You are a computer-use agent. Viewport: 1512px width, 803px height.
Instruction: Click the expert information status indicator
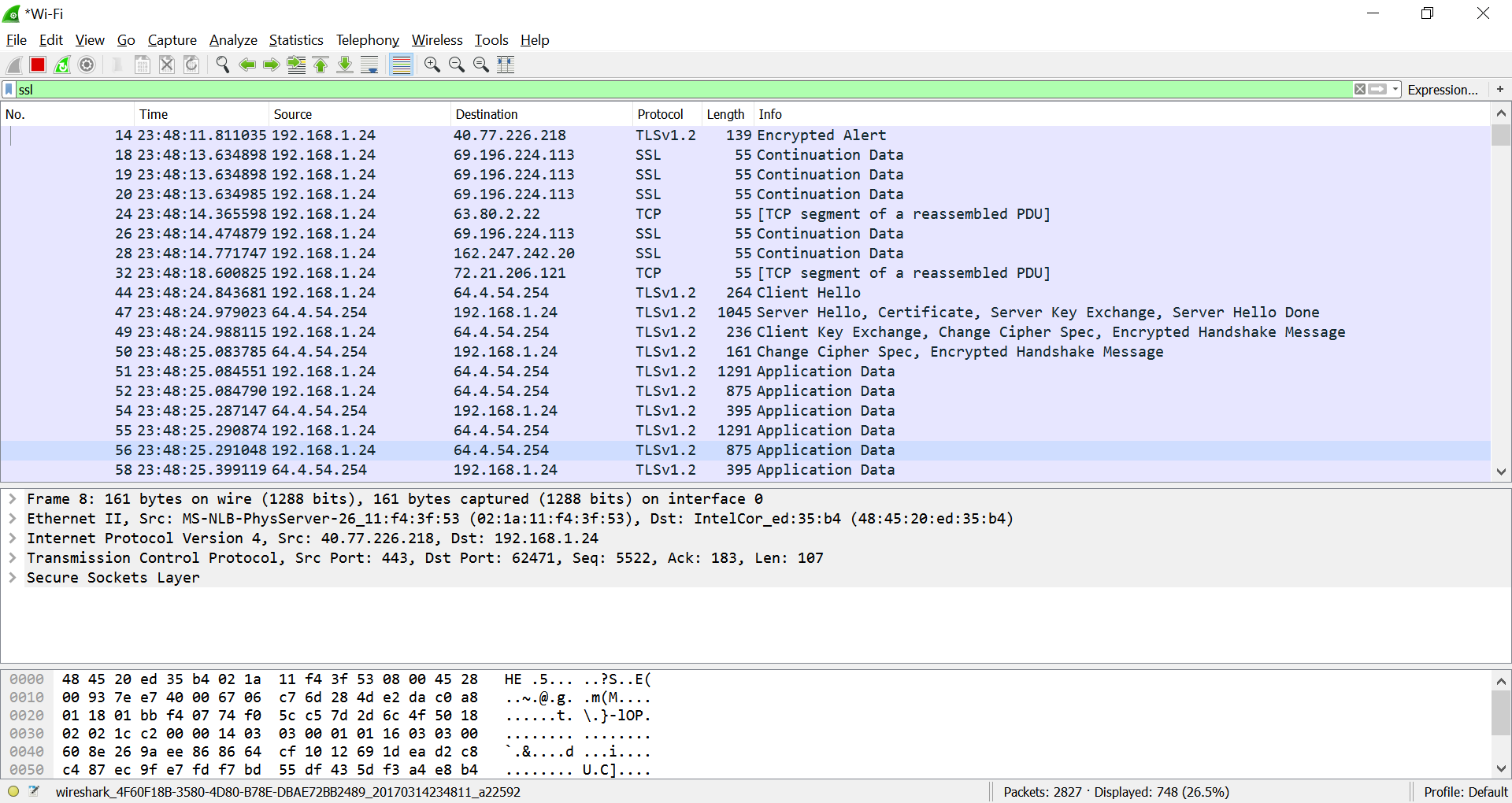pyautogui.click(x=13, y=791)
